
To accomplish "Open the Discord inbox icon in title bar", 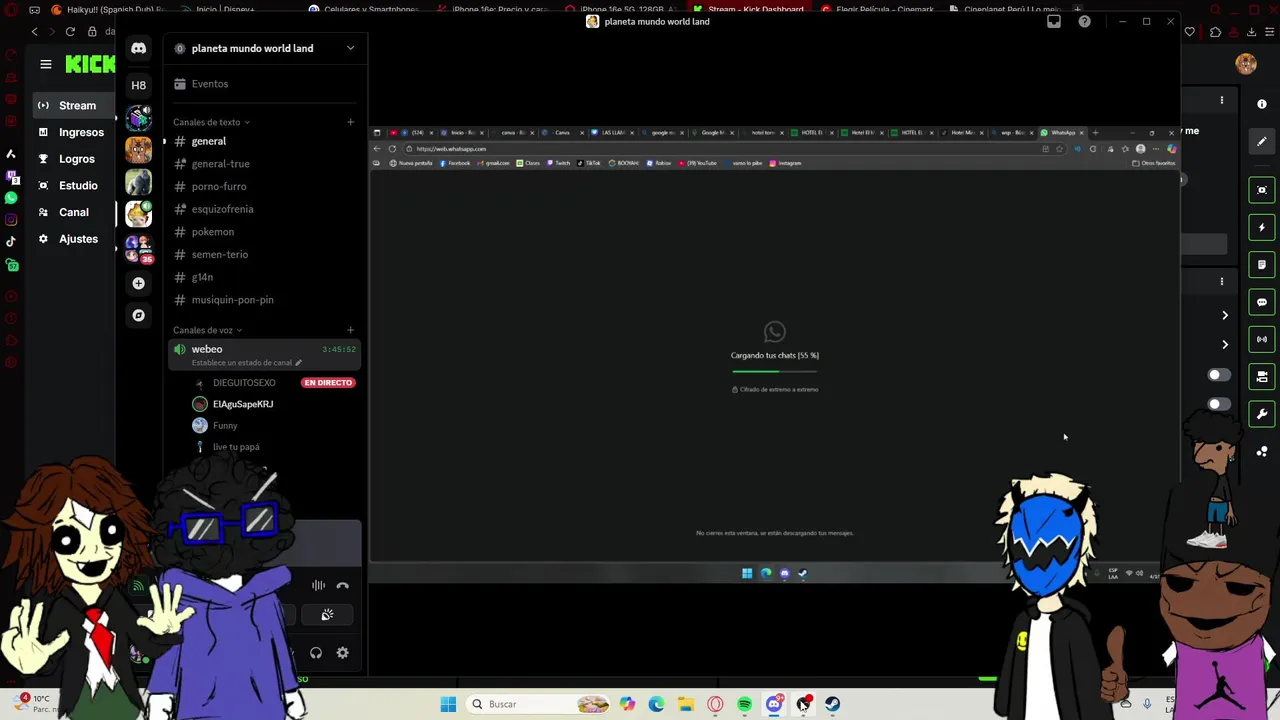I will pyautogui.click(x=1054, y=21).
